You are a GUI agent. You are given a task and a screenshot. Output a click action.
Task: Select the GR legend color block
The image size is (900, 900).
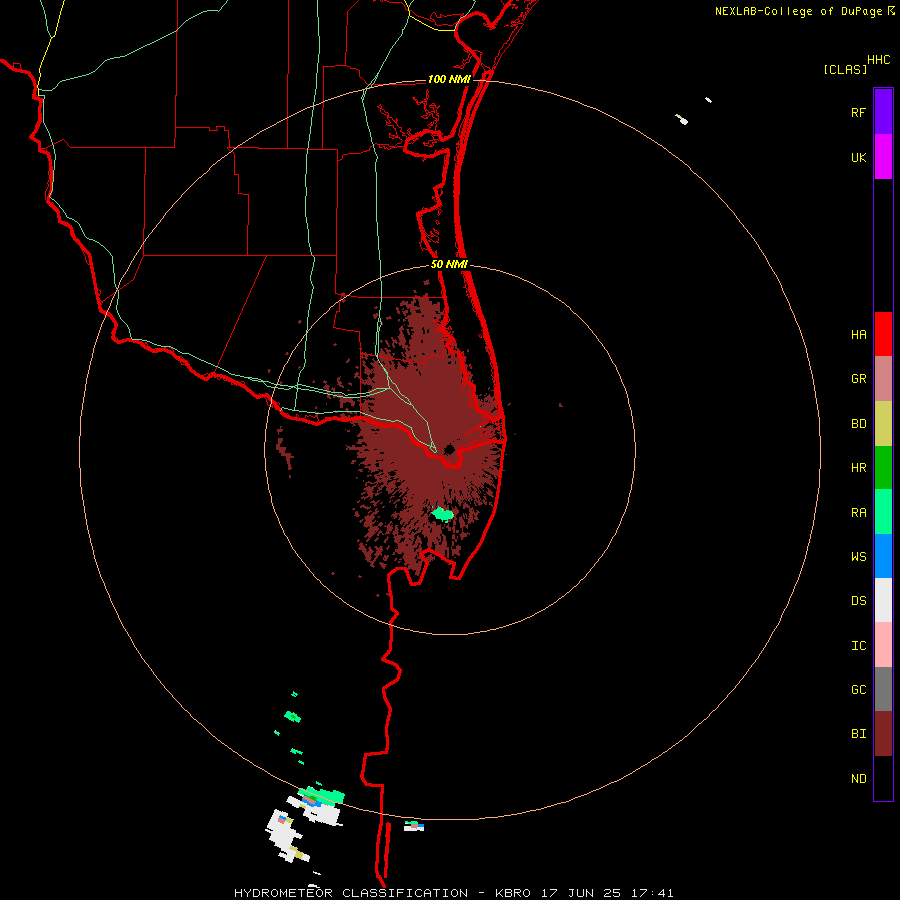point(883,379)
